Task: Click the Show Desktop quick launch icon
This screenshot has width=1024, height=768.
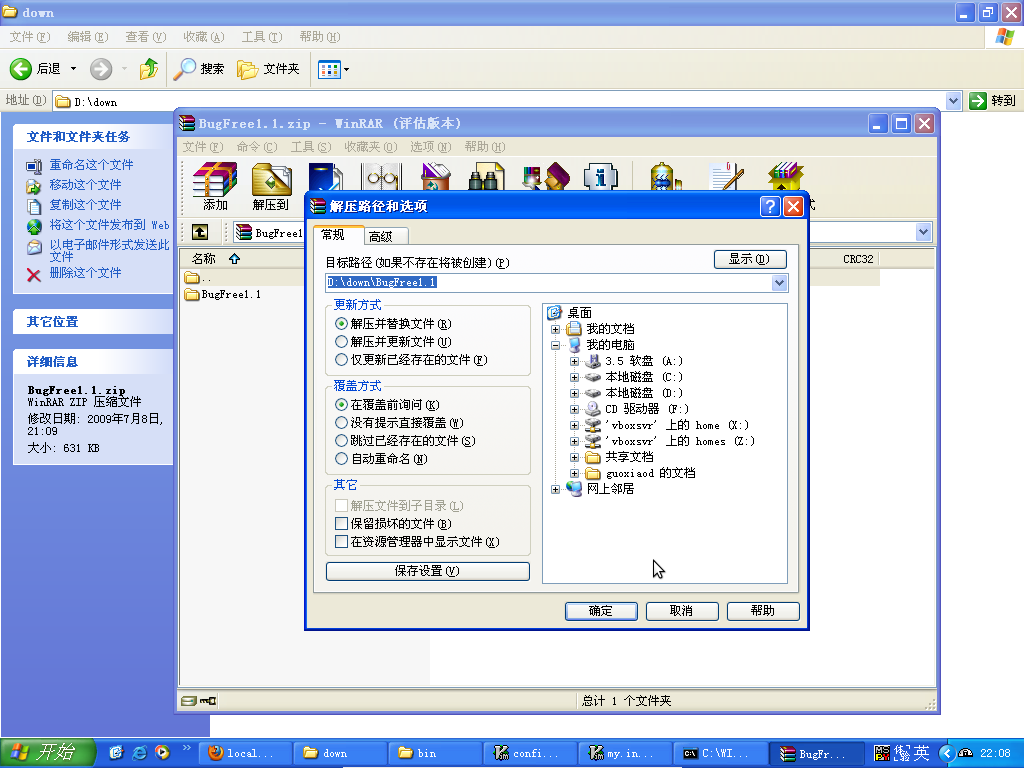Action: (116, 752)
